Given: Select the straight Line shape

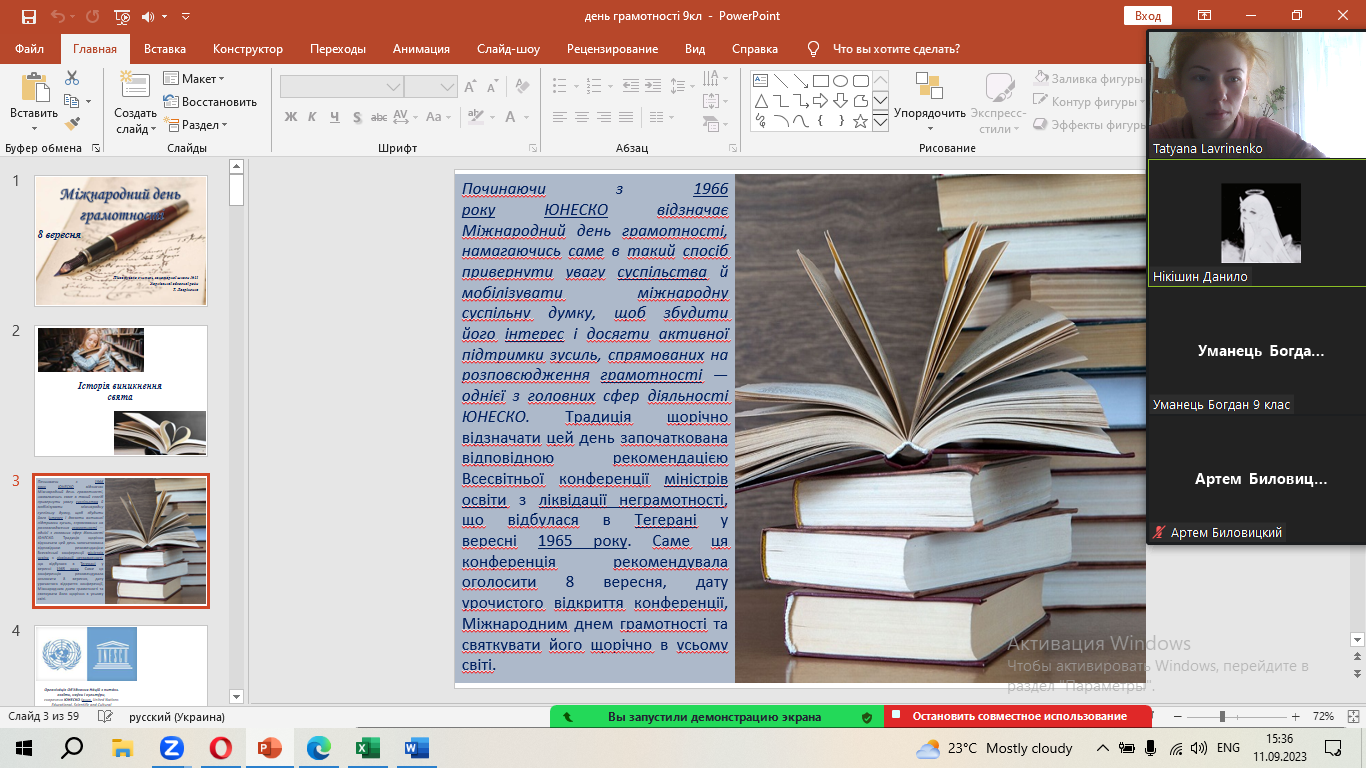Looking at the screenshot, I should click(x=780, y=81).
